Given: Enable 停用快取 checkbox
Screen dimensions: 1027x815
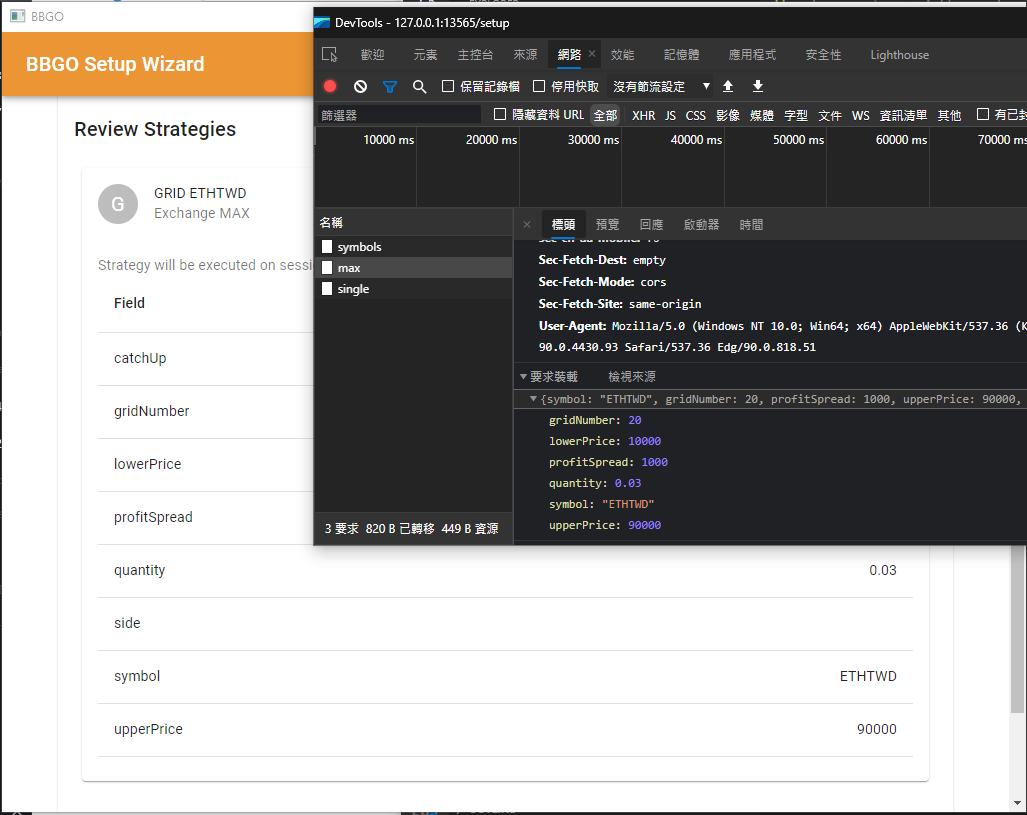Looking at the screenshot, I should click(539, 86).
